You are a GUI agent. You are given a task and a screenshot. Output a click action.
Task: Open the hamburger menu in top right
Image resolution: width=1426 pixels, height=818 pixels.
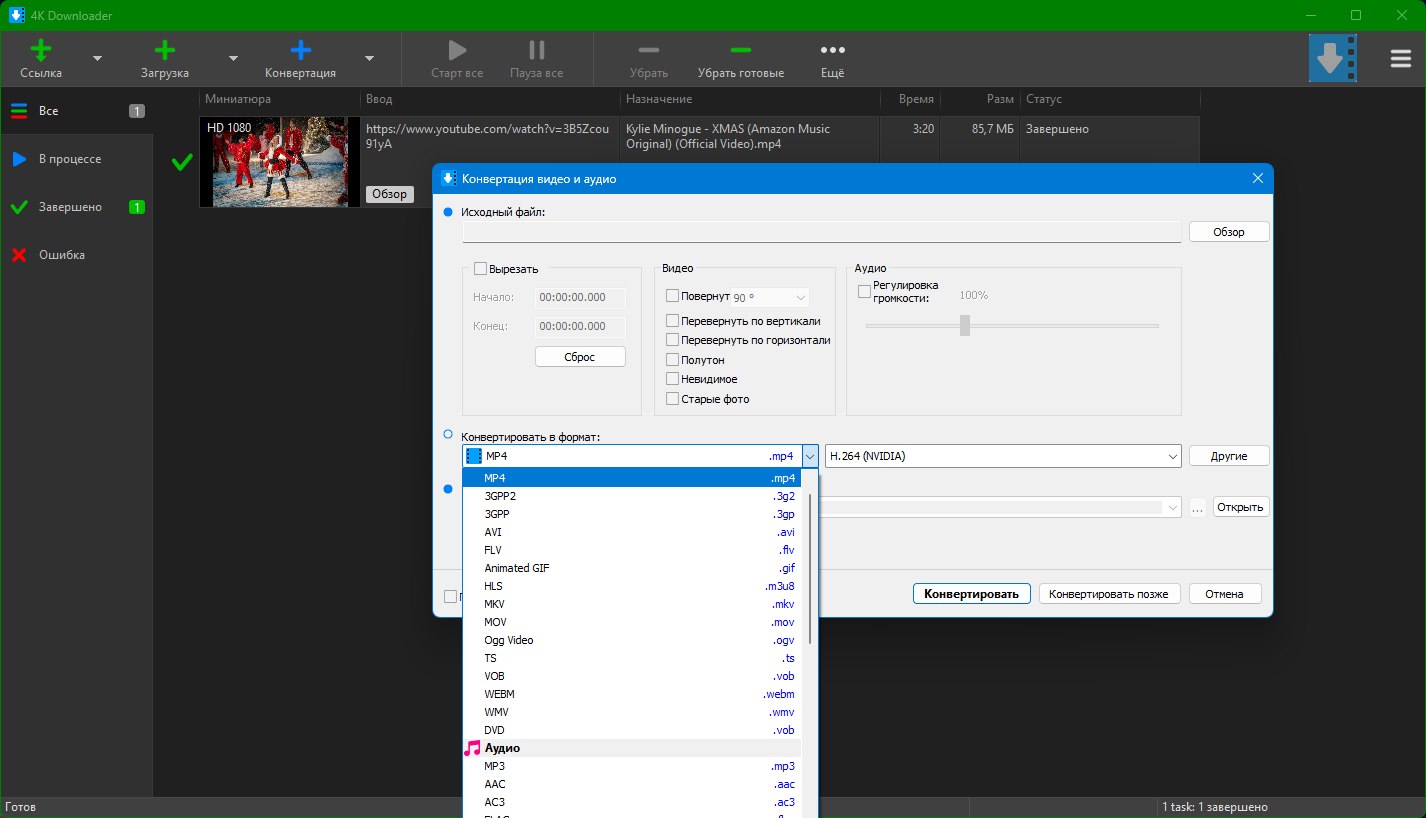(1400, 59)
